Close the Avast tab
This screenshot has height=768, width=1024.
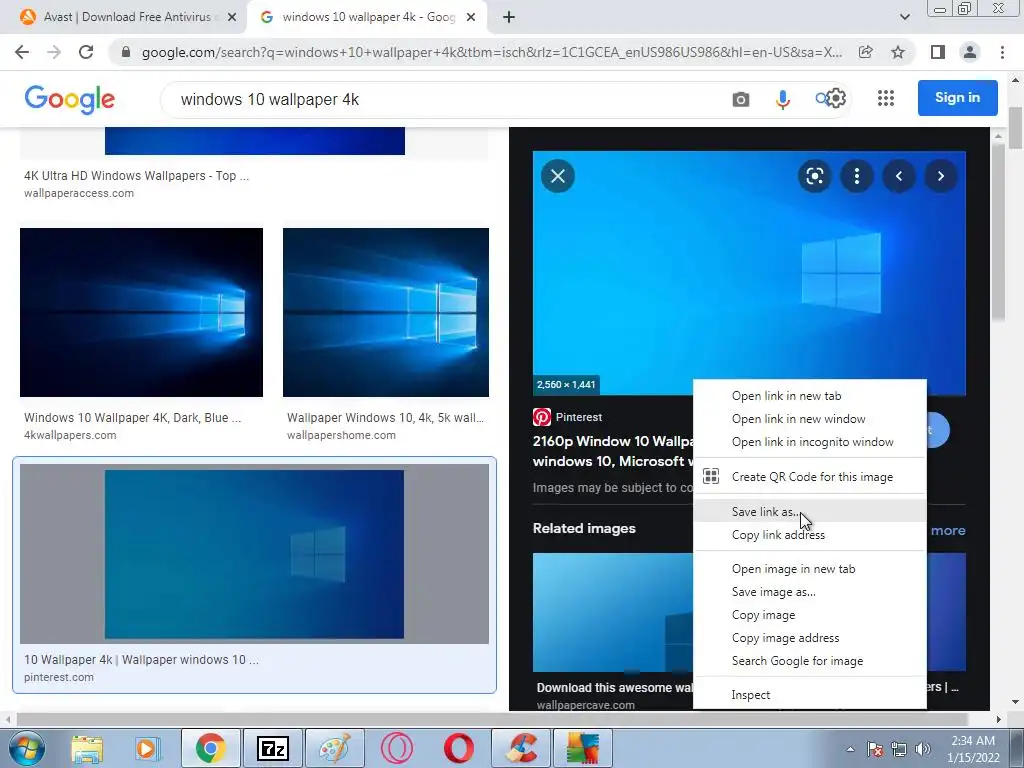point(232,18)
